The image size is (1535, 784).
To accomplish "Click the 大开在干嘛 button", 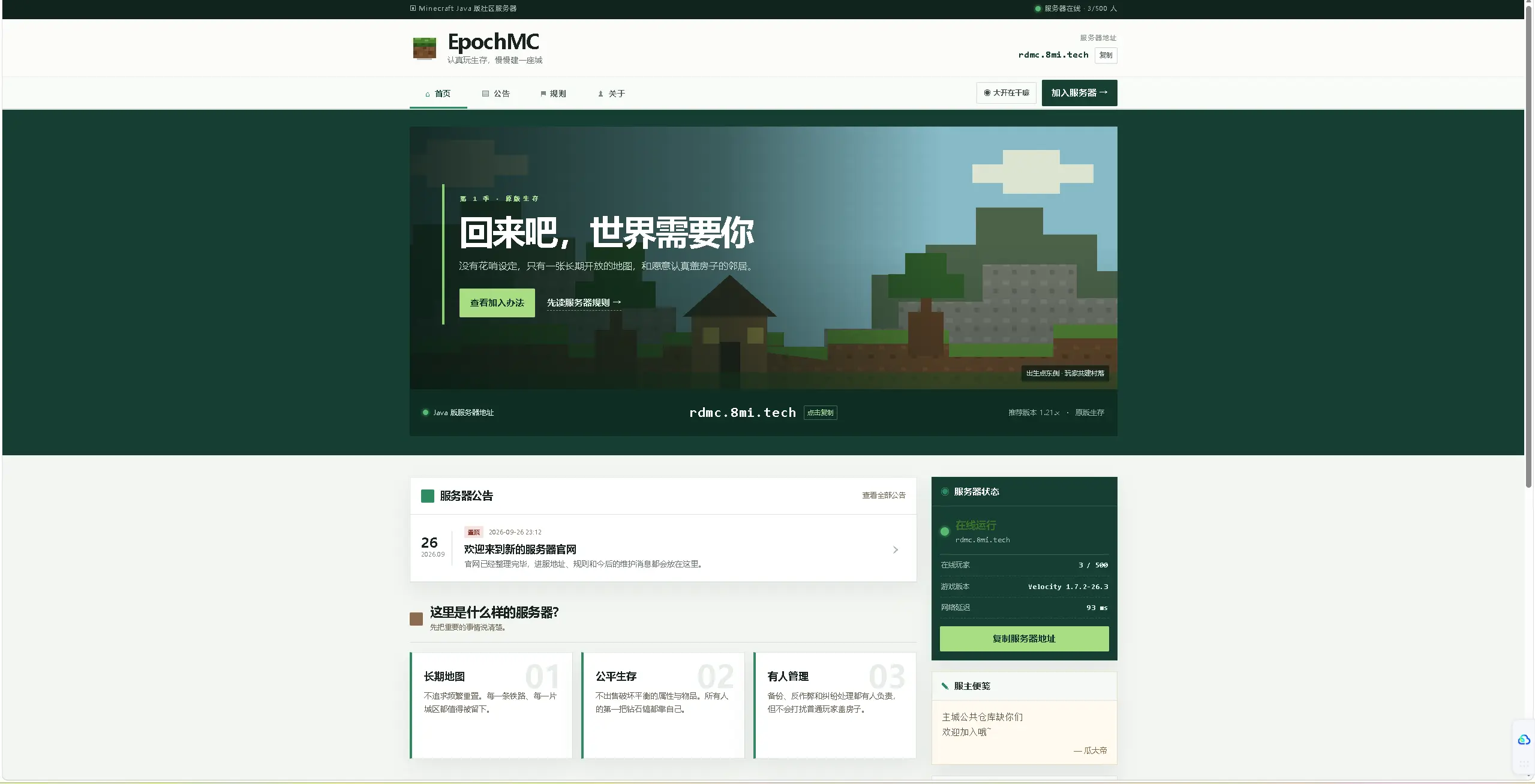I will (1006, 93).
